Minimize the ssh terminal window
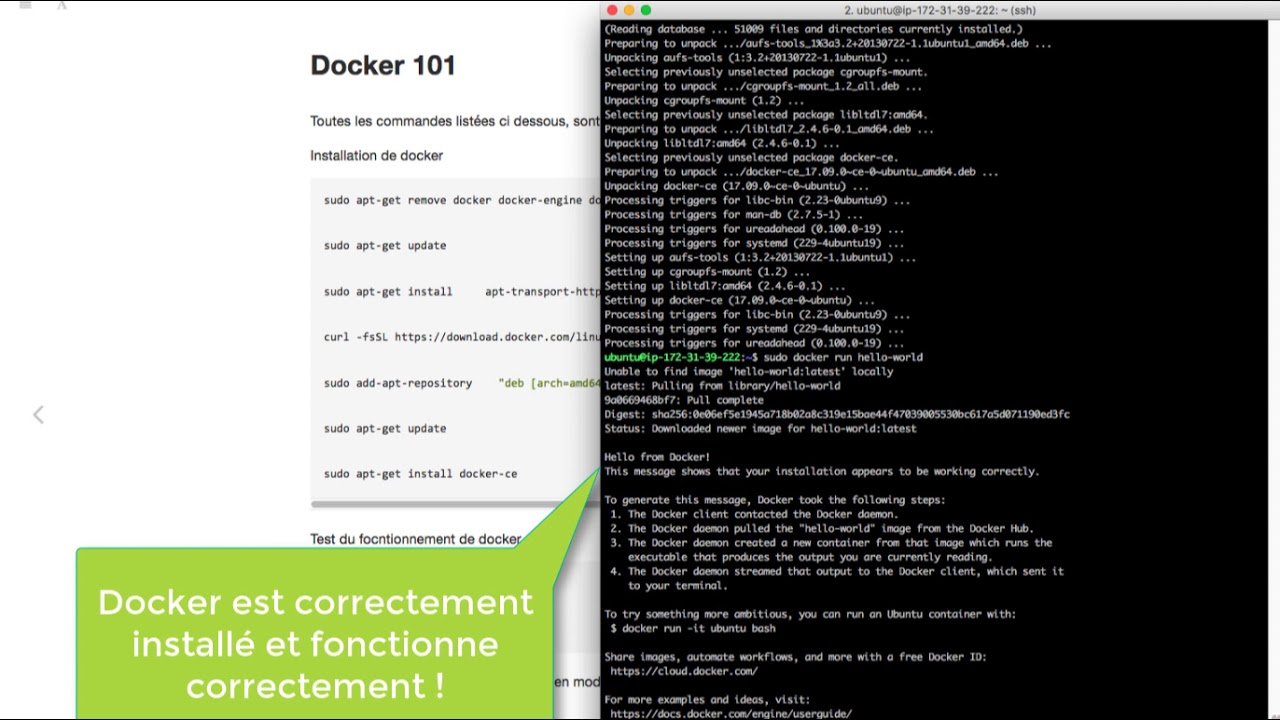 pos(629,10)
